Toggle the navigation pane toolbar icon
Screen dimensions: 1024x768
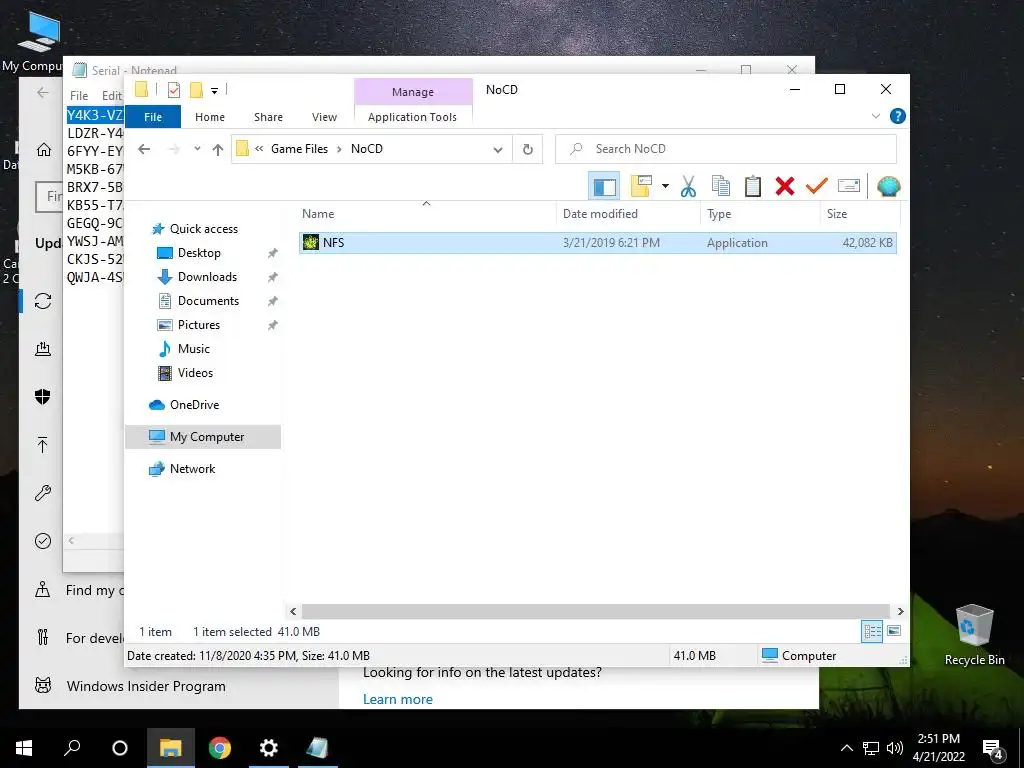coord(605,186)
